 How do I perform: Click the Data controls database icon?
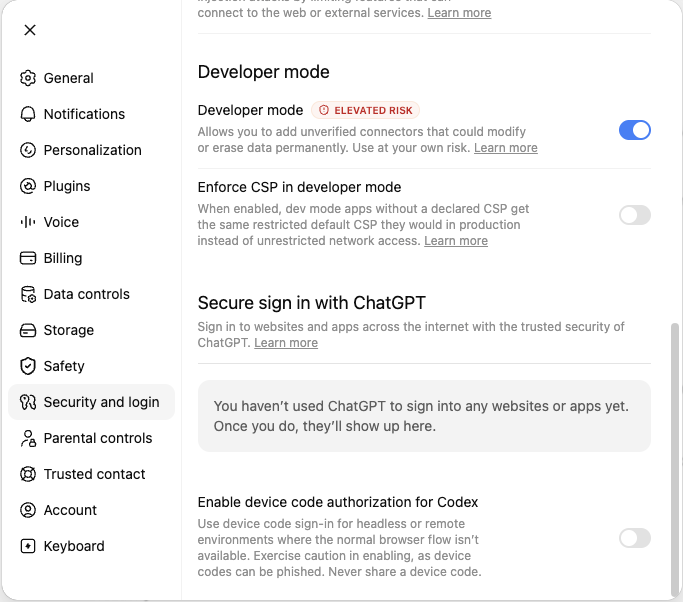(28, 294)
